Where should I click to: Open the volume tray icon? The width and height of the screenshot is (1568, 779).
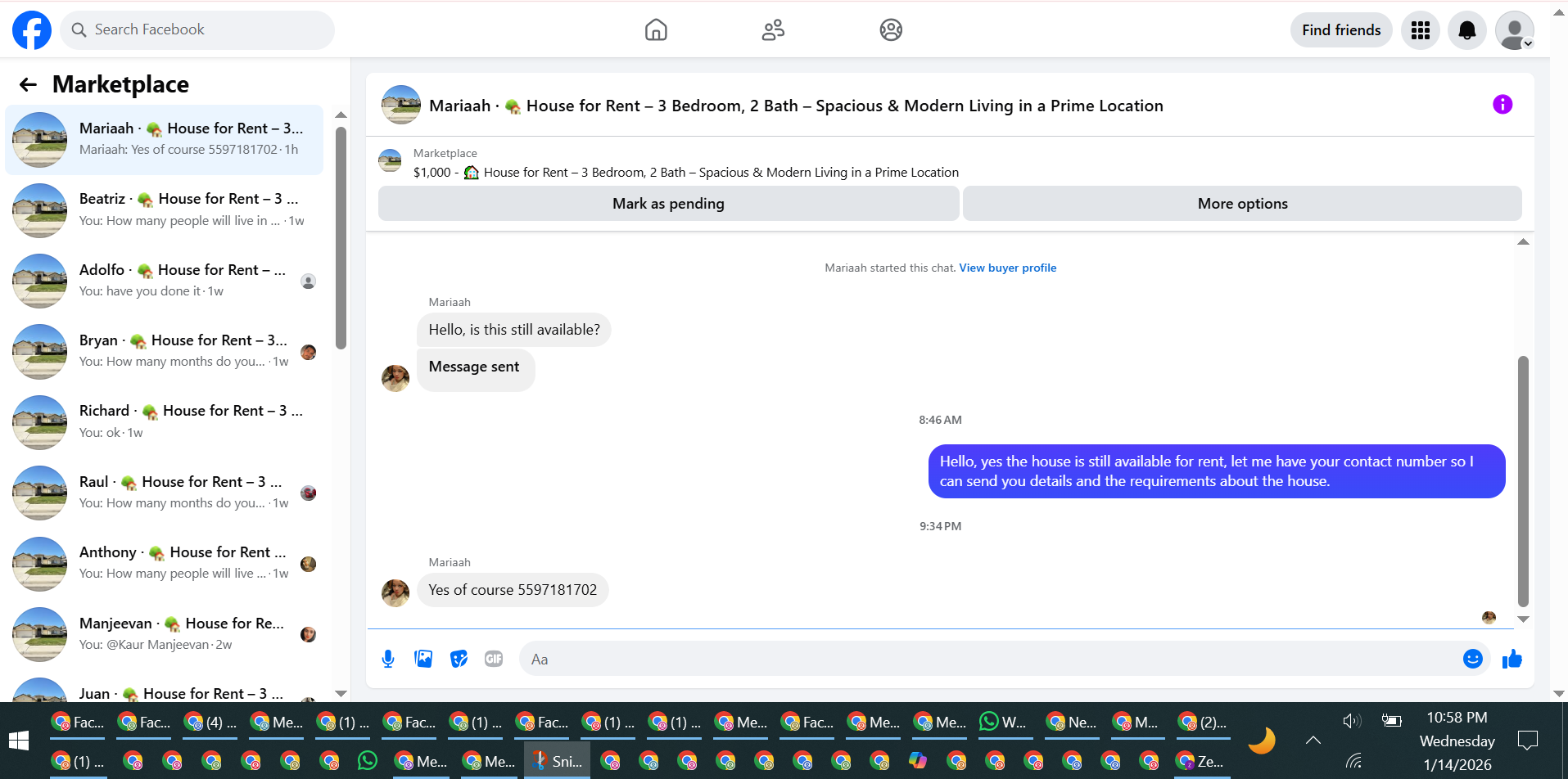click(1352, 721)
